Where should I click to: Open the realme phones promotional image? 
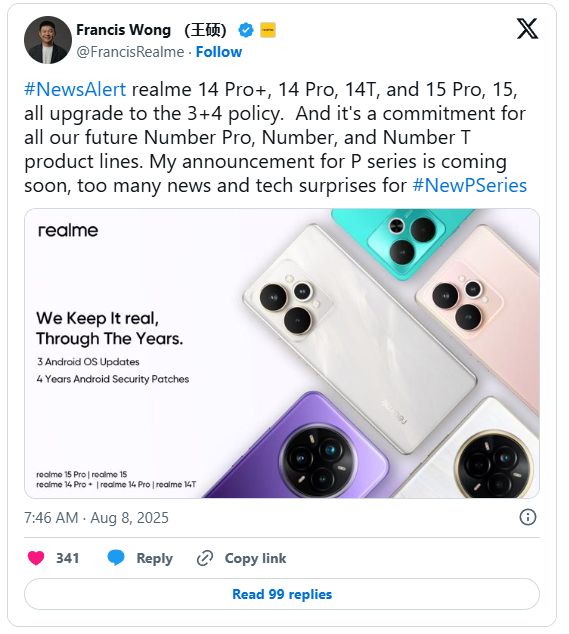click(282, 353)
